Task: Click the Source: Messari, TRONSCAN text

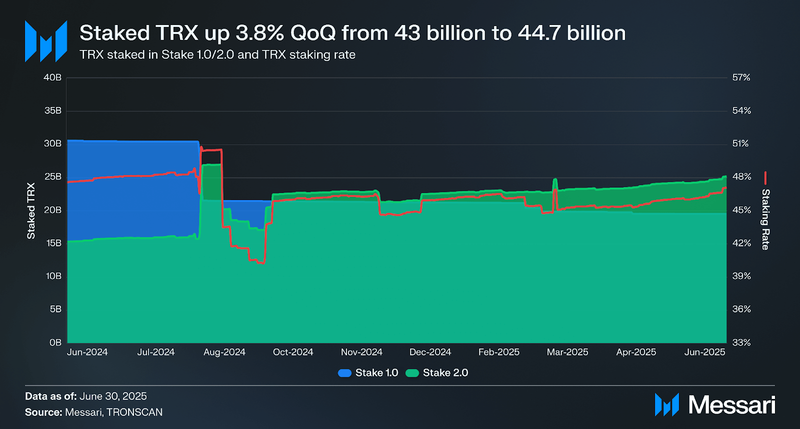Action: pyautogui.click(x=94, y=412)
